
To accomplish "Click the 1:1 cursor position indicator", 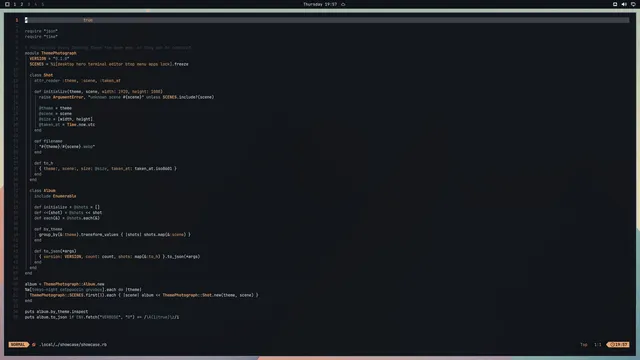I will point(598,344).
